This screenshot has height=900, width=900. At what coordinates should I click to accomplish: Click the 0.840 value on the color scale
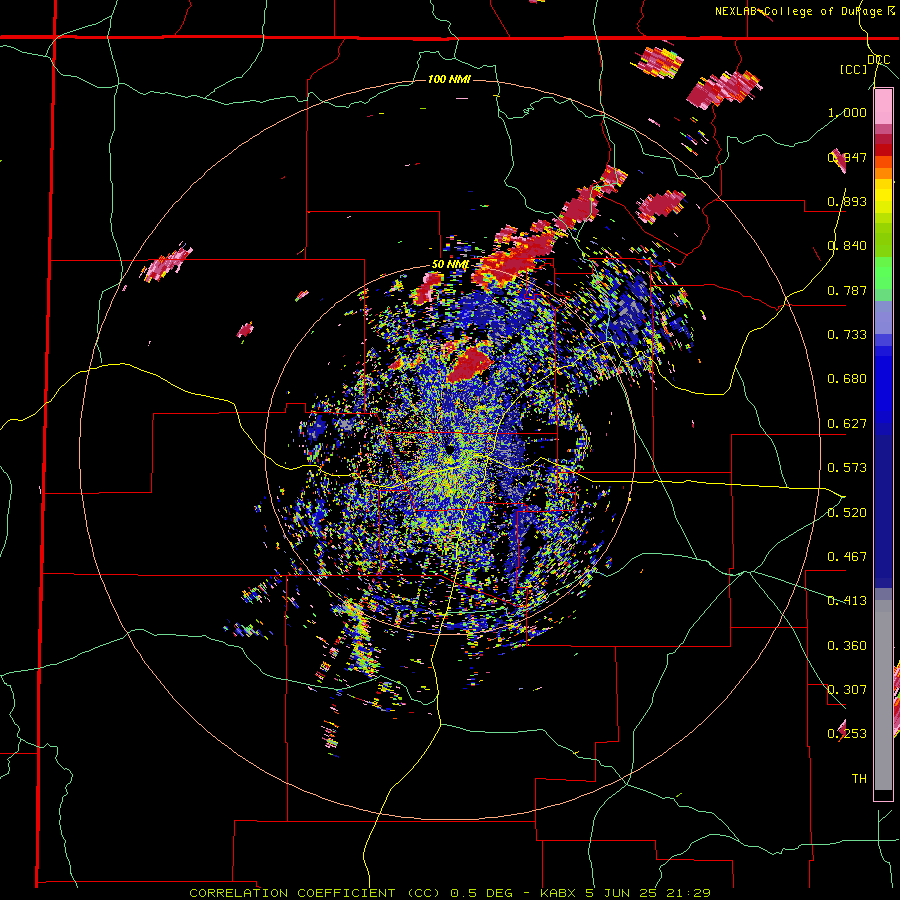pyautogui.click(x=847, y=246)
